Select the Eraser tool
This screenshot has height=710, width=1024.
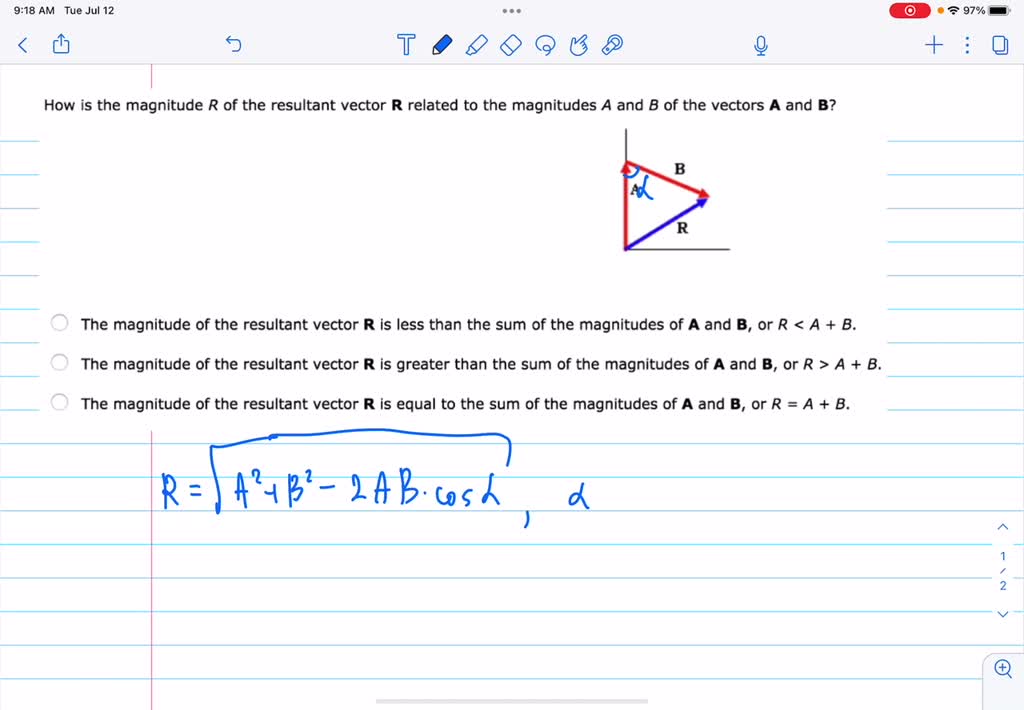tap(510, 44)
